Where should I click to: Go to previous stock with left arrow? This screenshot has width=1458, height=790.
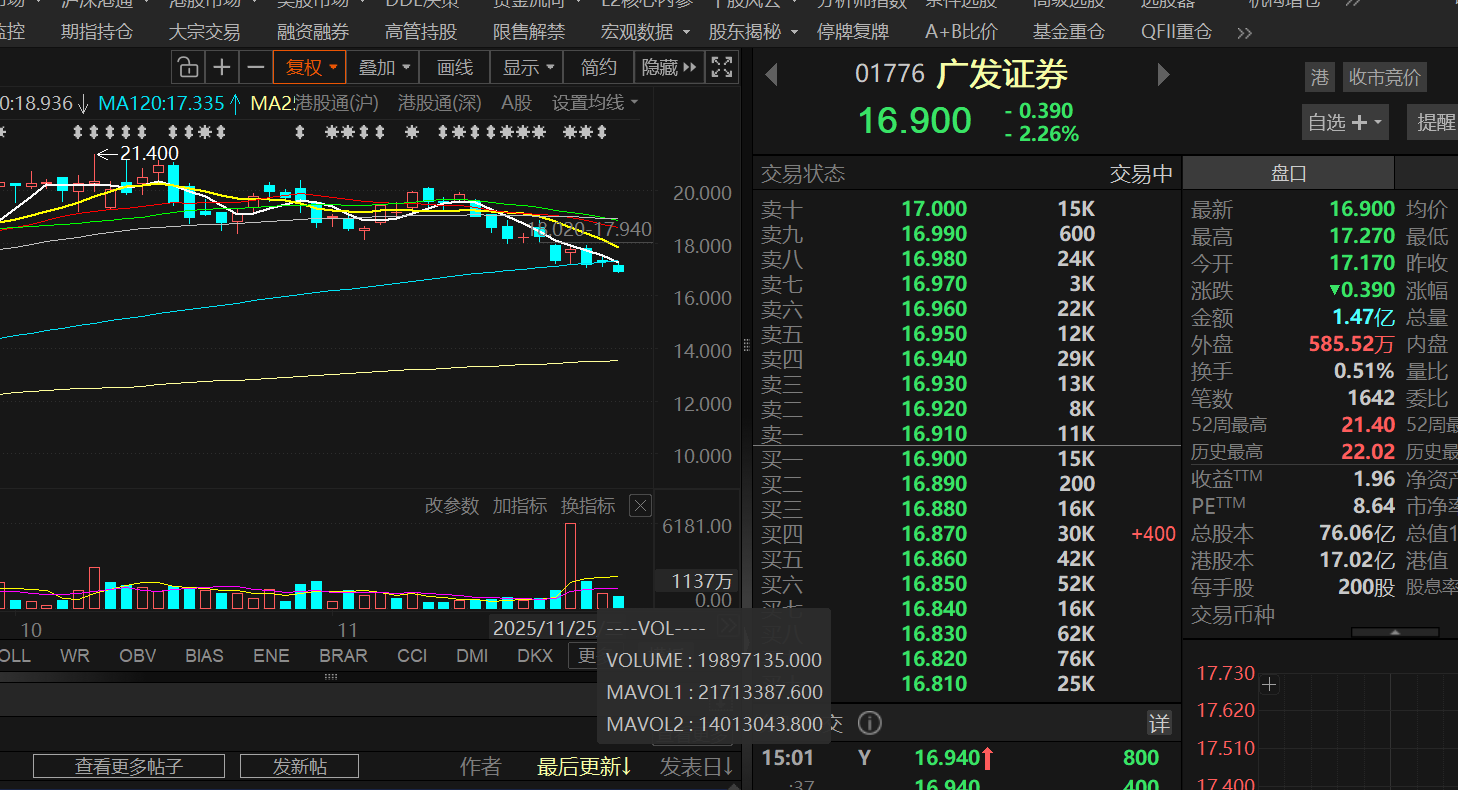(771, 75)
